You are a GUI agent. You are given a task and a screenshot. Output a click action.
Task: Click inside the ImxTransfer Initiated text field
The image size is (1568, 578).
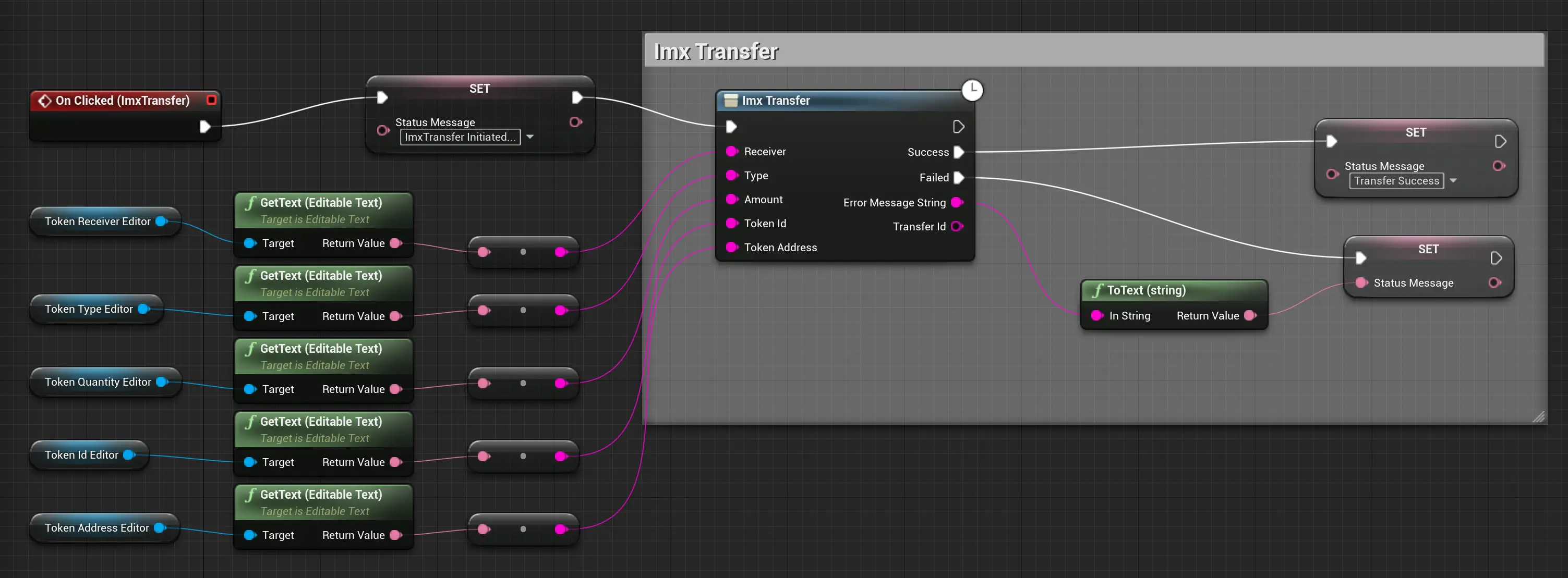pos(460,137)
